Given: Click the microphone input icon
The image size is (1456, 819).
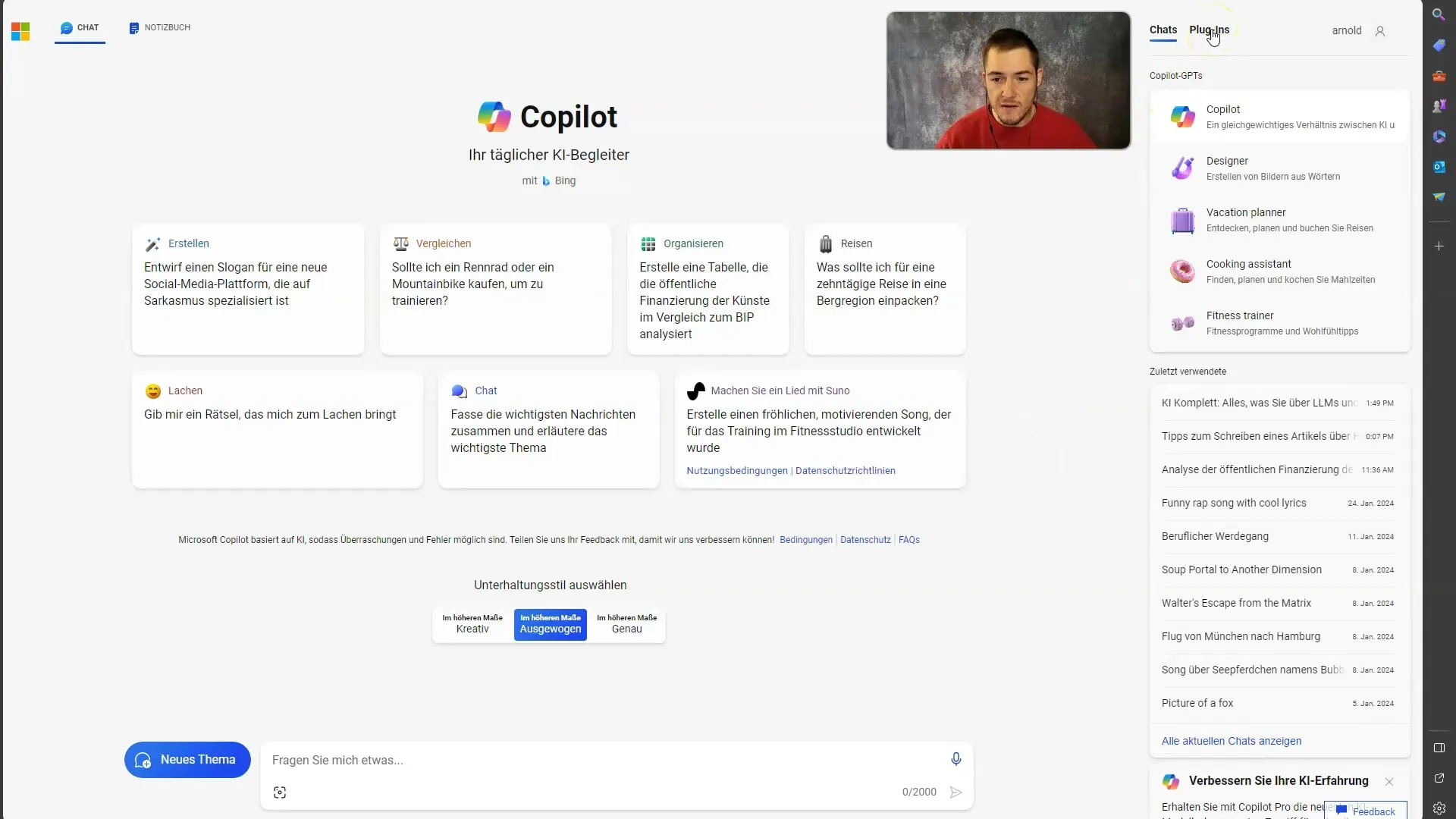Looking at the screenshot, I should click(955, 759).
